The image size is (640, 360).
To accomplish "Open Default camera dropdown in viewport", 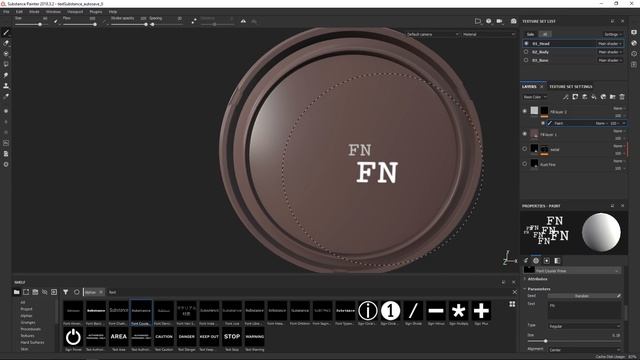I will click(x=432, y=34).
